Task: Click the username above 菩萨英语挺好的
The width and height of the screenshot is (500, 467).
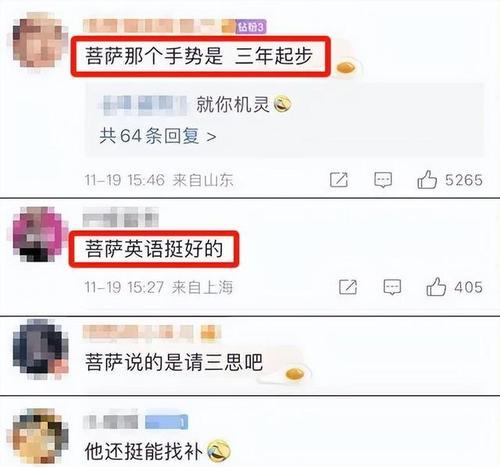Action: coord(120,217)
